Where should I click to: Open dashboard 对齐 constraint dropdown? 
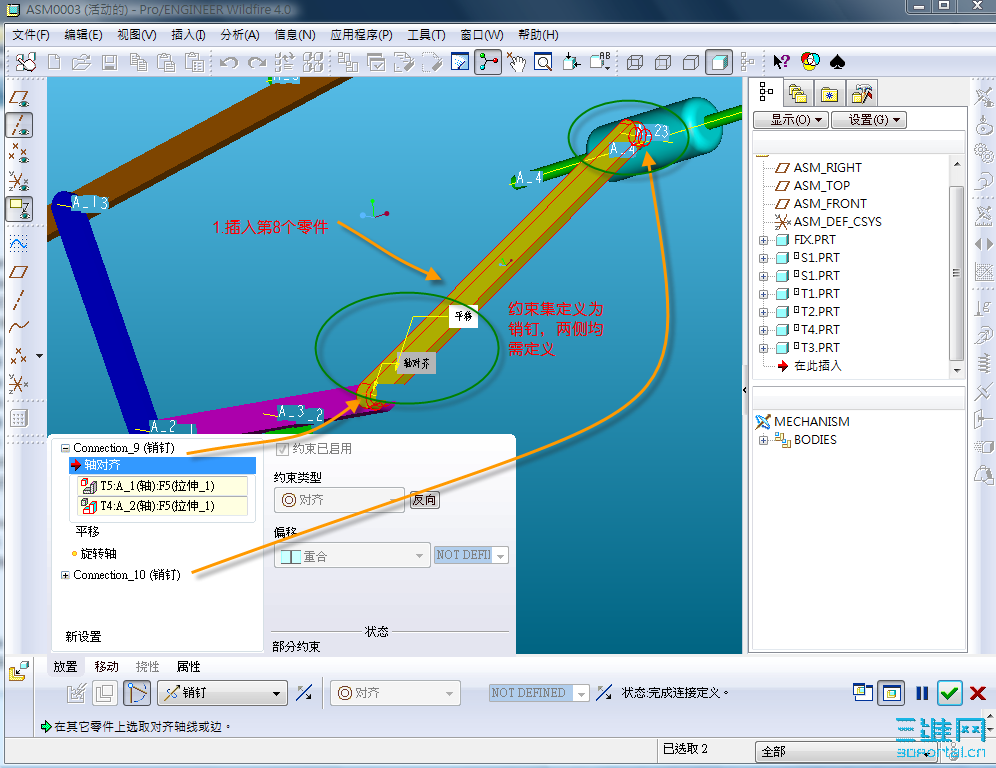pos(395,693)
